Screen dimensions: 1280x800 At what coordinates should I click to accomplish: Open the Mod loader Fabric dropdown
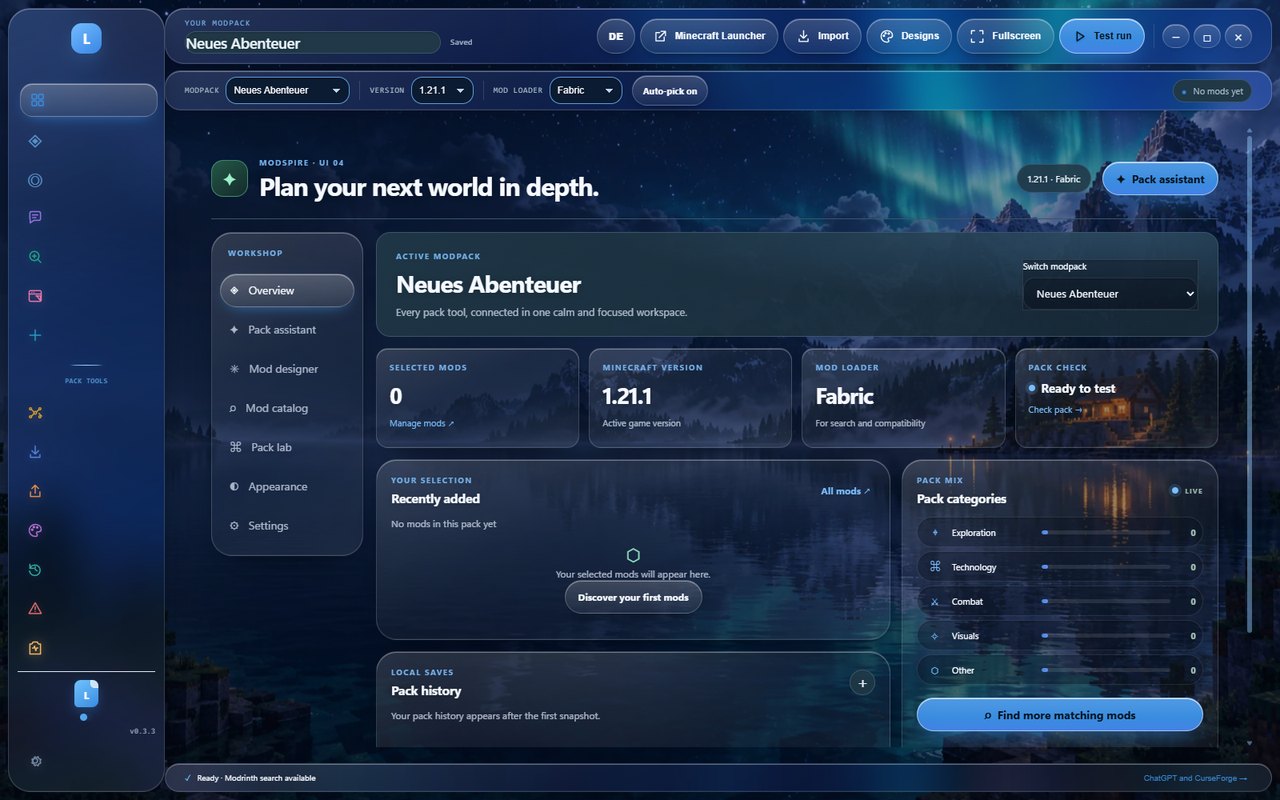tap(585, 90)
